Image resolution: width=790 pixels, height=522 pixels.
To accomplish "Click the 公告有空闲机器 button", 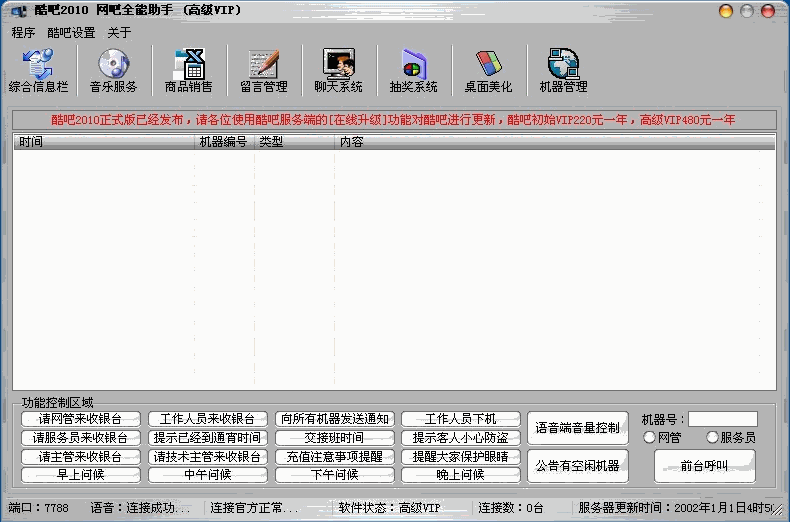I will (577, 466).
